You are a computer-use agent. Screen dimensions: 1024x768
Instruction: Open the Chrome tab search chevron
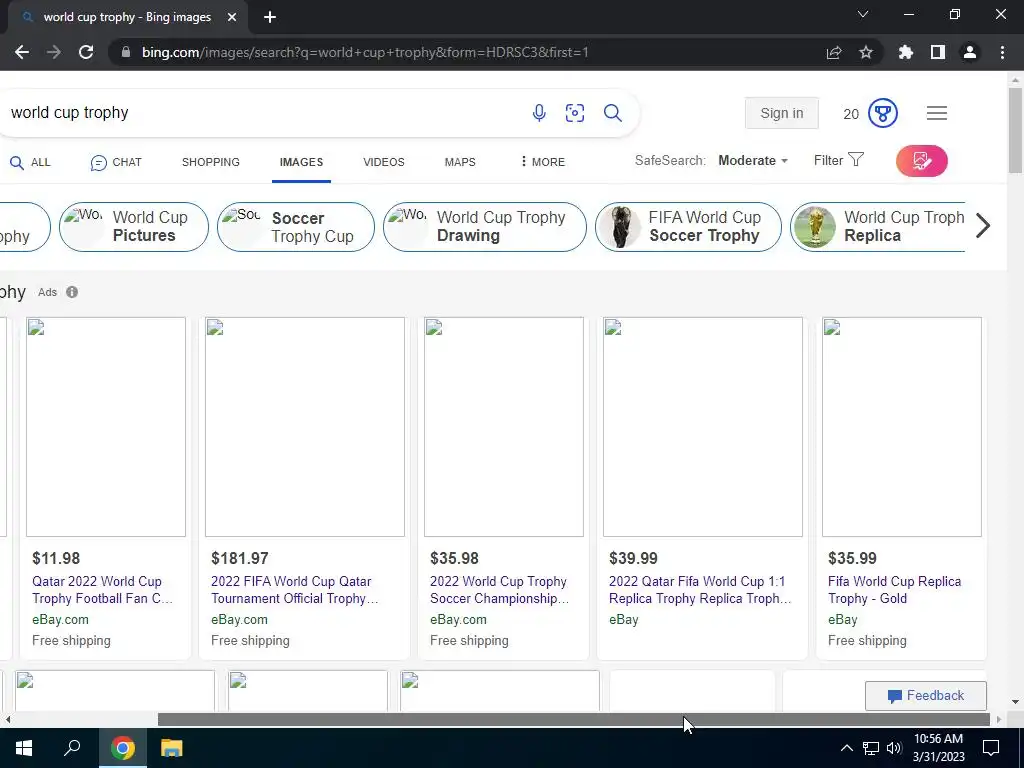[x=863, y=14]
